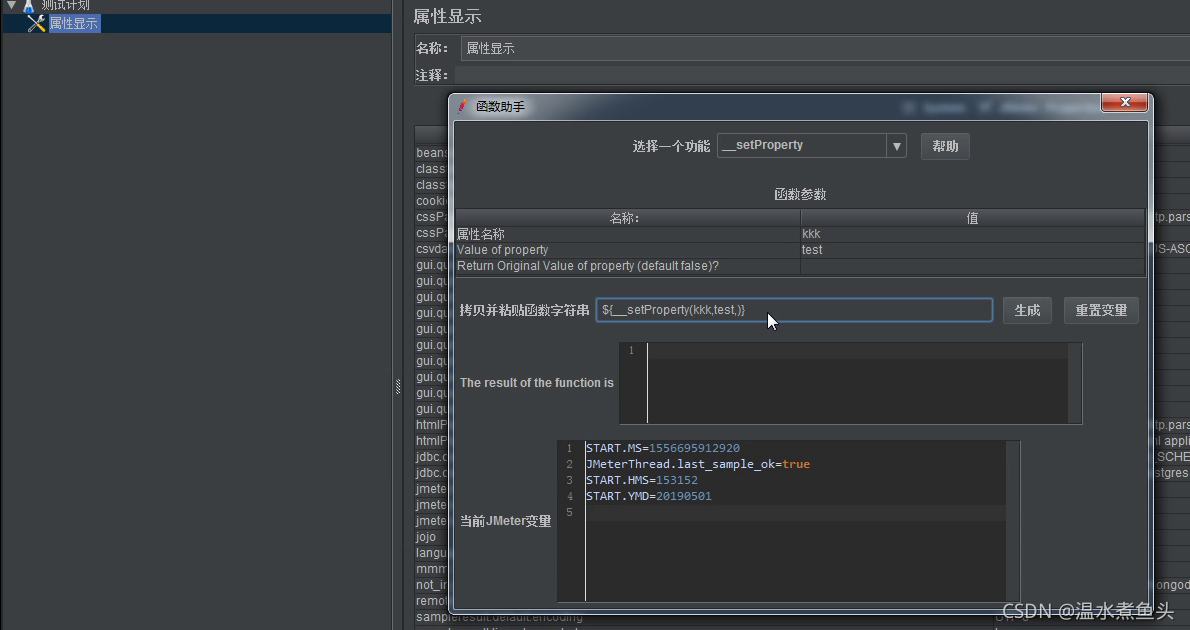The height and width of the screenshot is (630, 1190).
Task: Click inside the function result text area
Action: pos(857,383)
